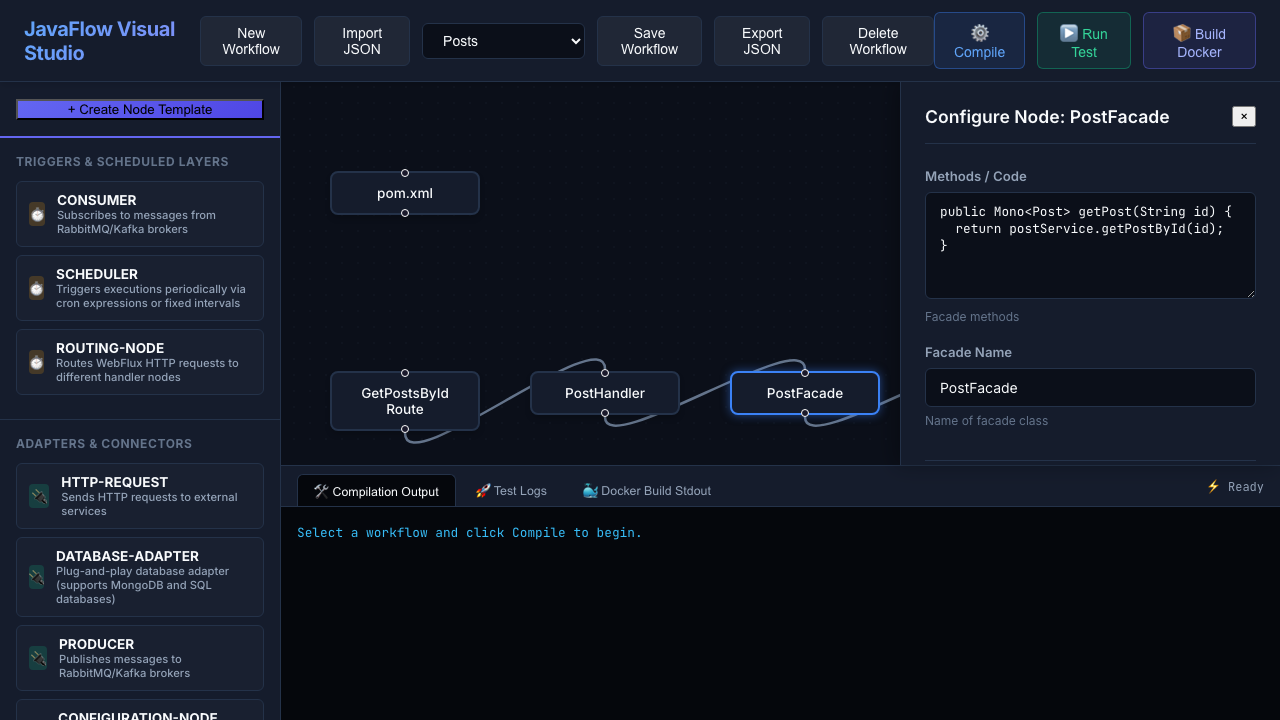
Task: Click the ROUTING-NODE clock icon
Action: point(36,362)
